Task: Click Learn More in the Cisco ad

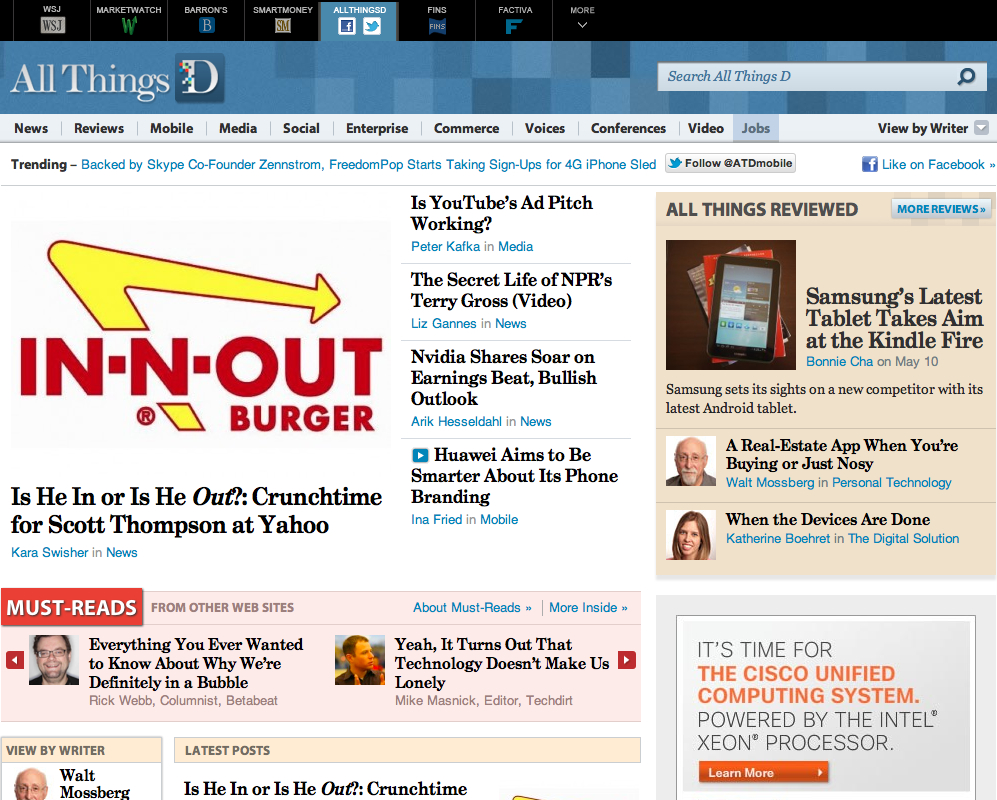Action: click(x=763, y=773)
